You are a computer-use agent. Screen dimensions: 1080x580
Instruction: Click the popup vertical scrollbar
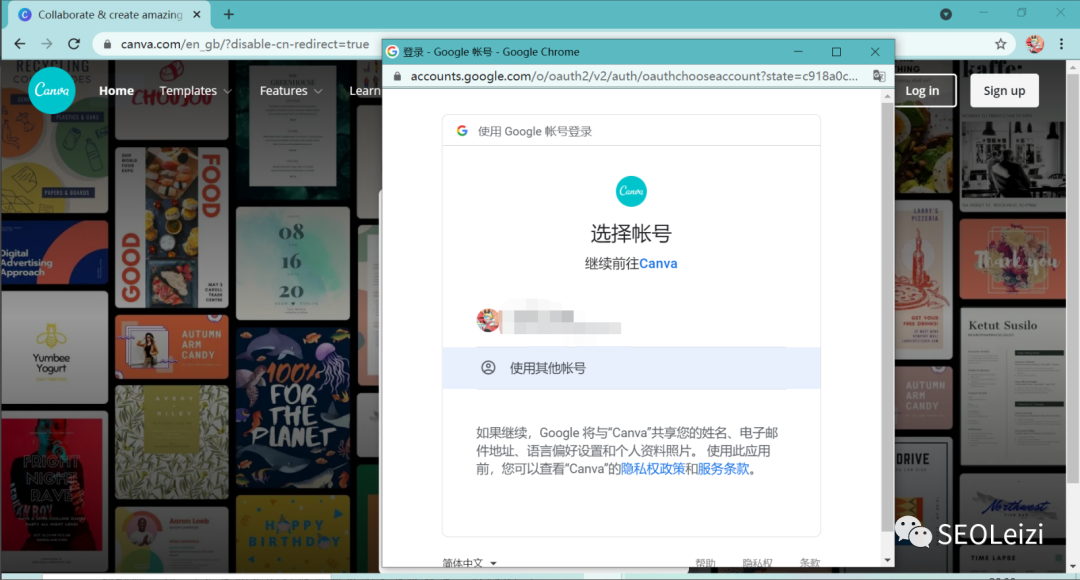pos(887,317)
